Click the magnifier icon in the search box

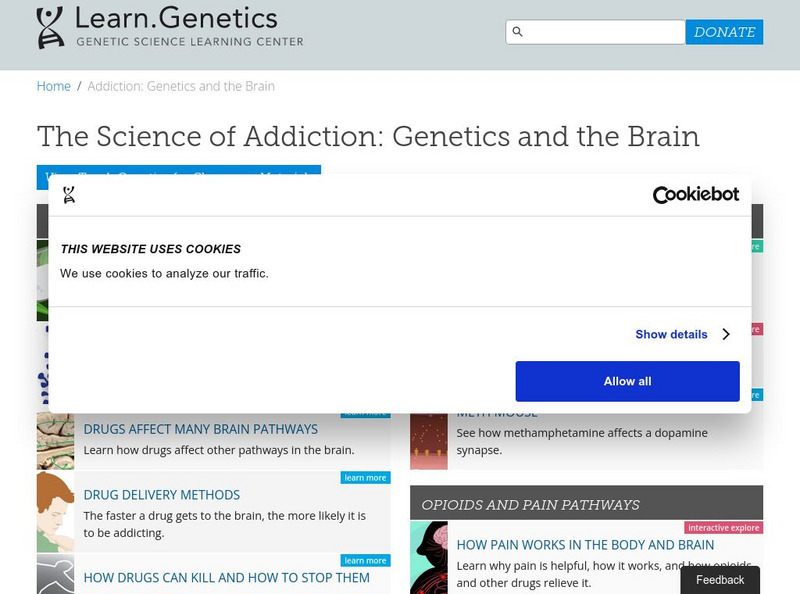pyautogui.click(x=518, y=32)
